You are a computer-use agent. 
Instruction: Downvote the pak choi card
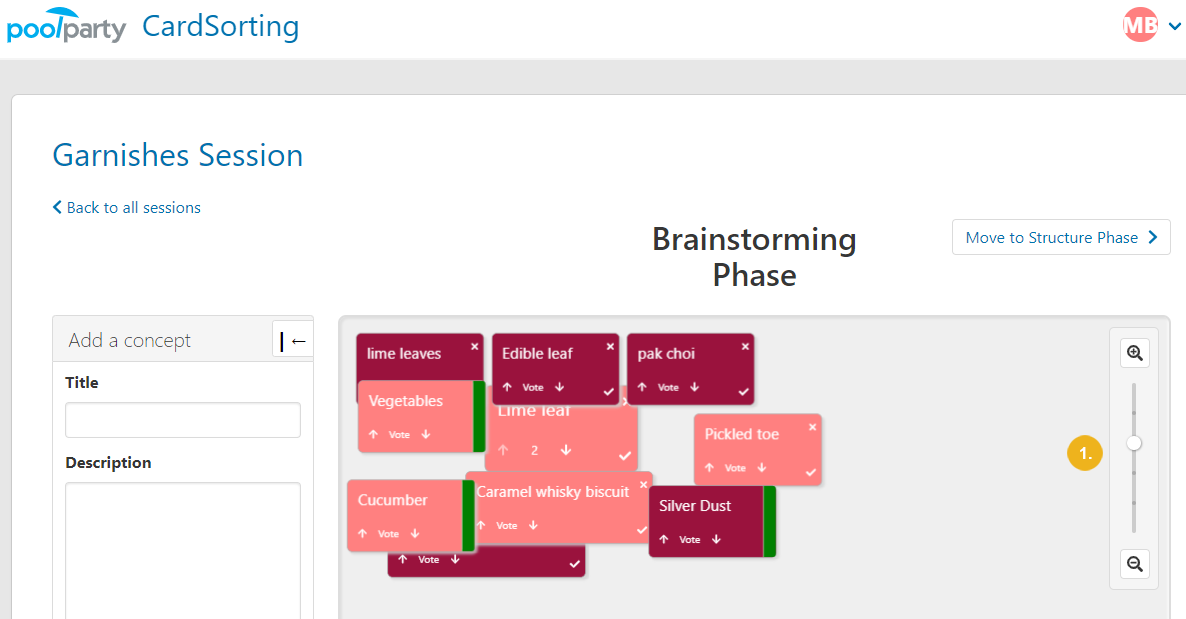694,387
